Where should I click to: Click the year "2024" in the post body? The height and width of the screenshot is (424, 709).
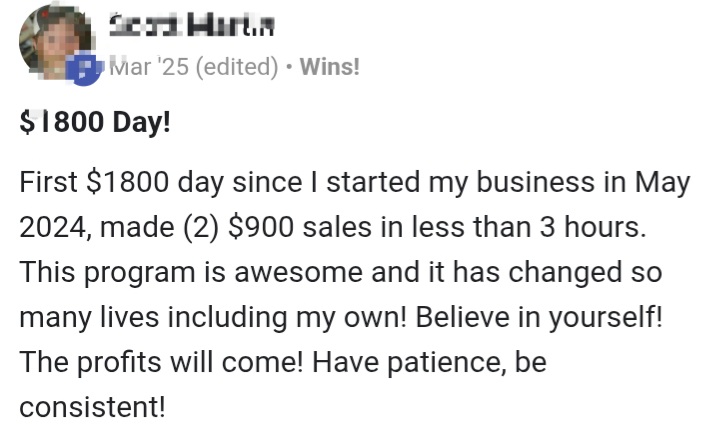(x=52, y=227)
